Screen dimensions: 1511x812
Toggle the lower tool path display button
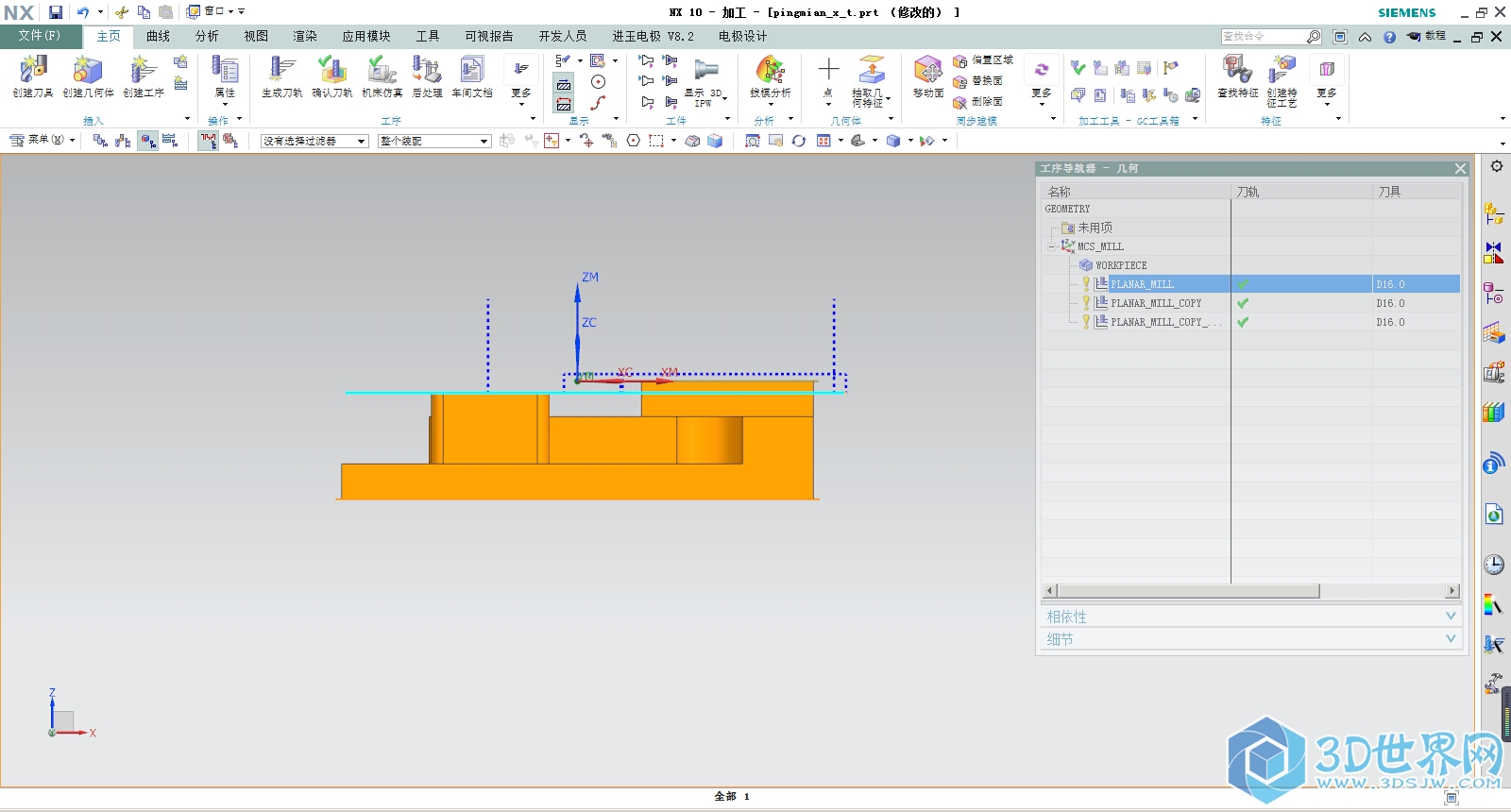[x=564, y=105]
